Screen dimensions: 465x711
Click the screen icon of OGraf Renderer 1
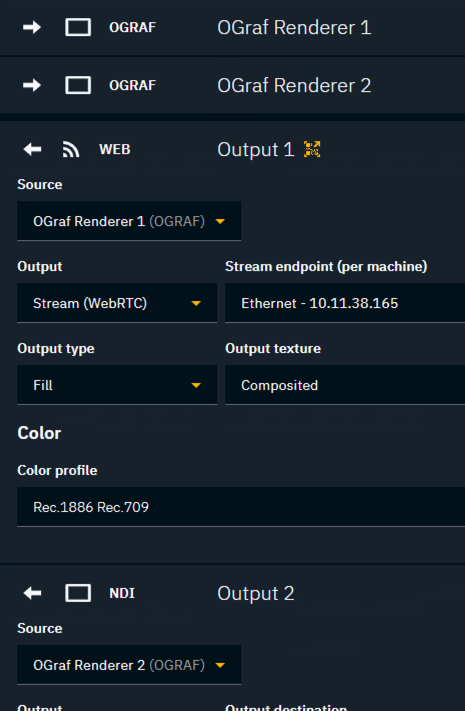pyautogui.click(x=78, y=27)
